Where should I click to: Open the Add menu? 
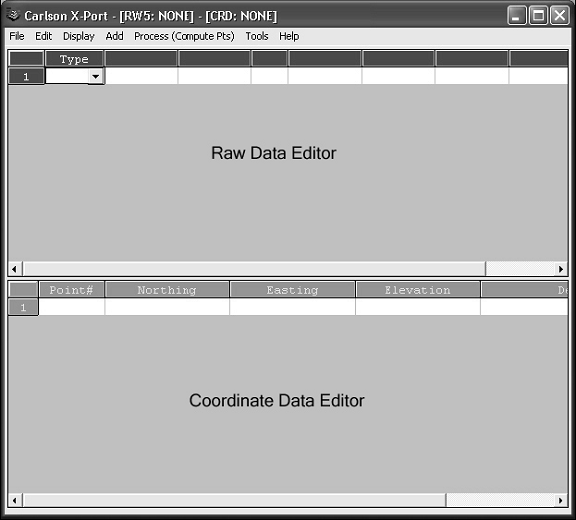114,36
